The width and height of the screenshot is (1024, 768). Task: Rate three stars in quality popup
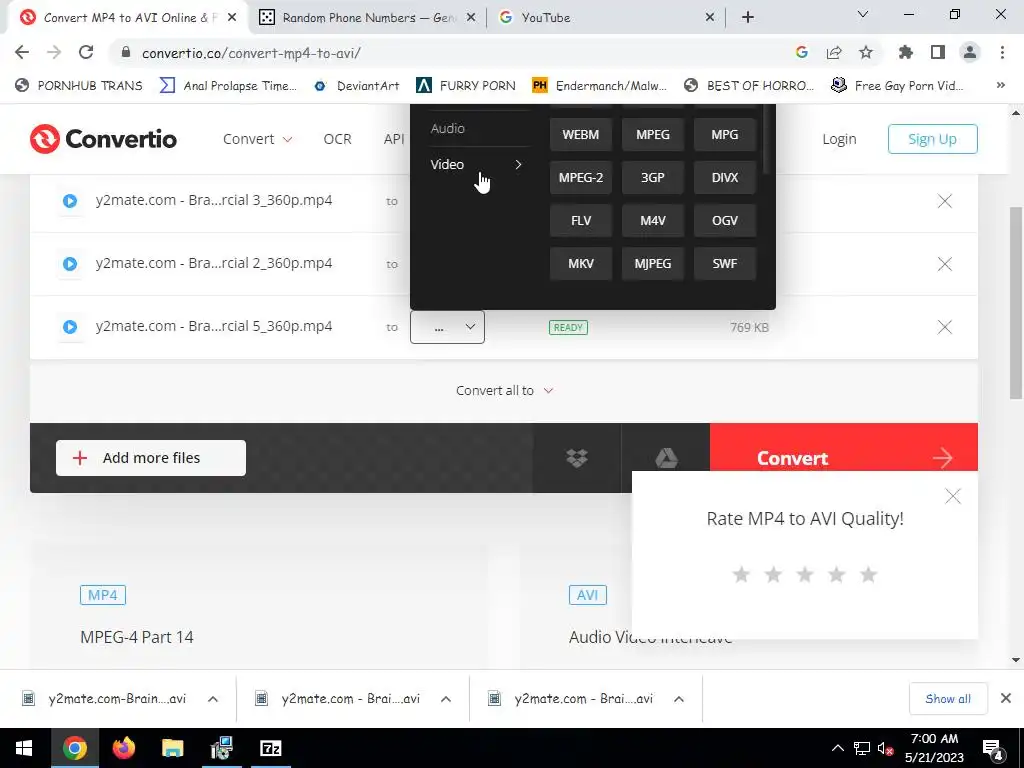[x=805, y=575]
